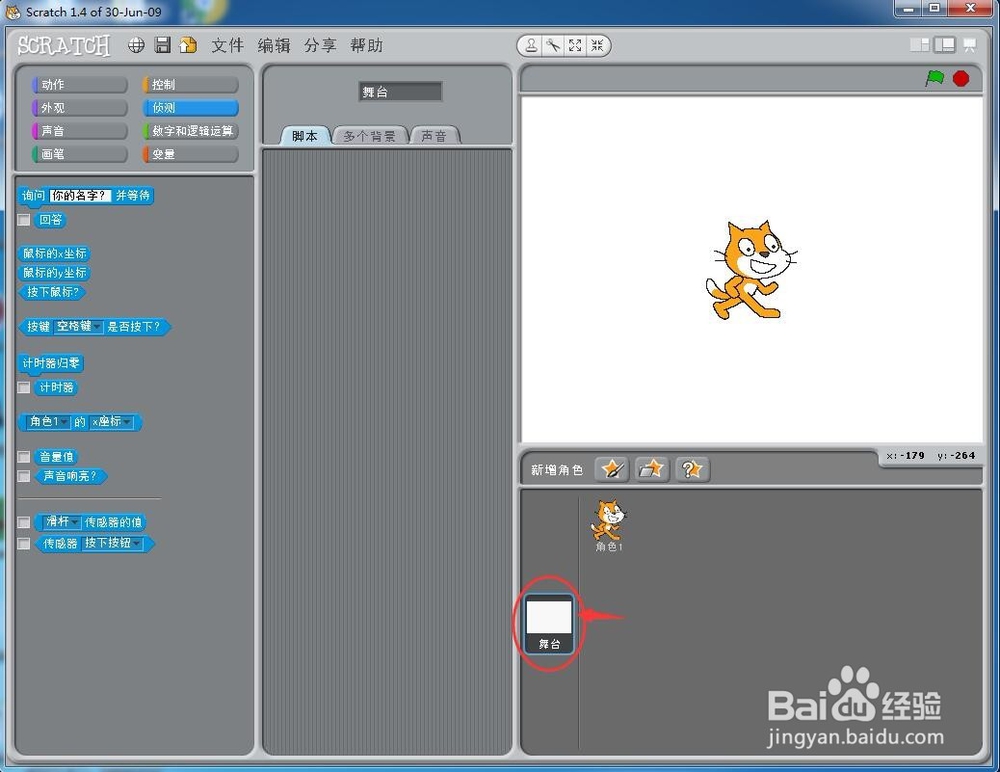Click the green flag to start
This screenshot has height=772, width=1000.
tap(934, 78)
